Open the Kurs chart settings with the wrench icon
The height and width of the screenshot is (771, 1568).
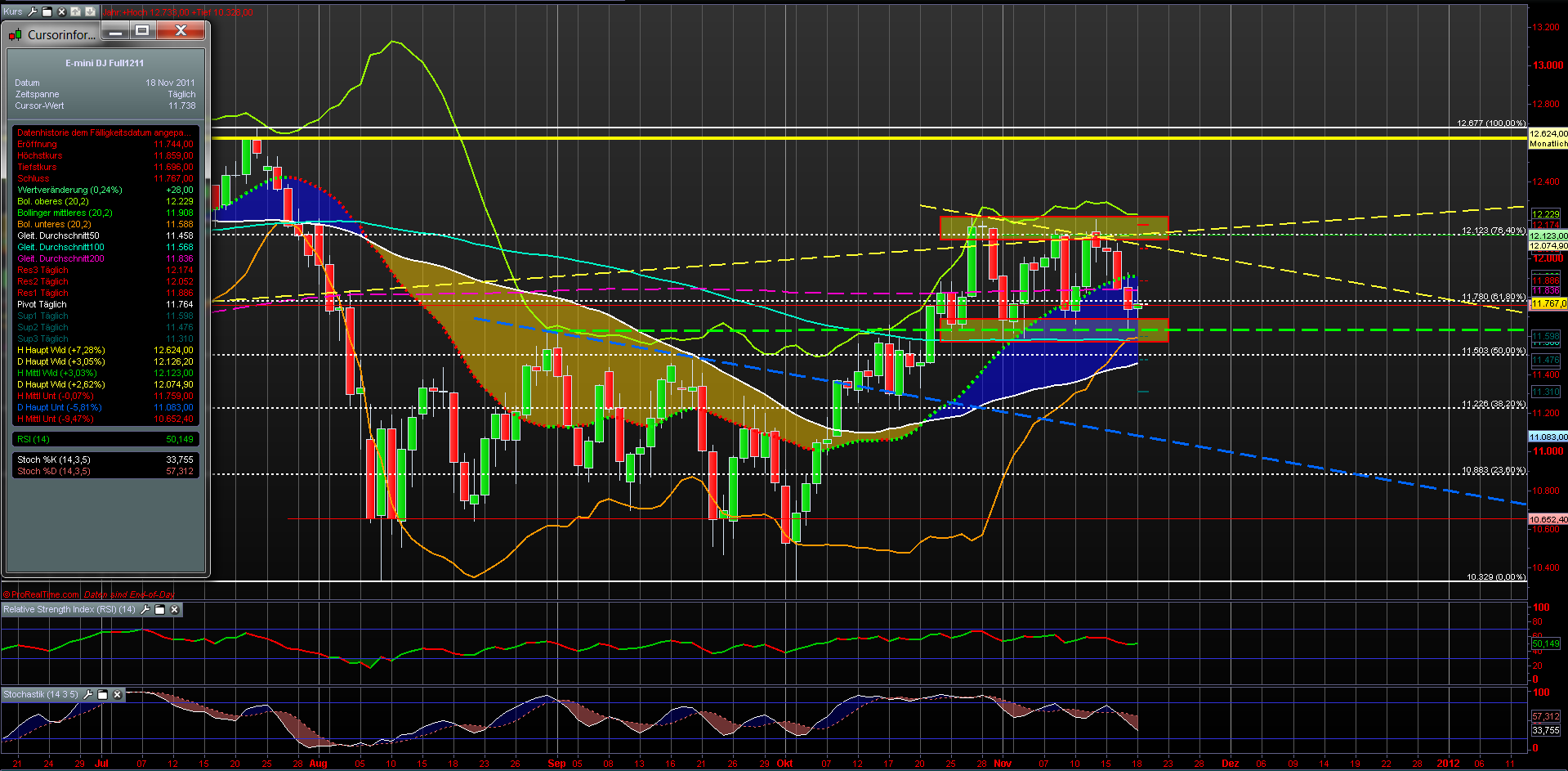click(x=33, y=12)
